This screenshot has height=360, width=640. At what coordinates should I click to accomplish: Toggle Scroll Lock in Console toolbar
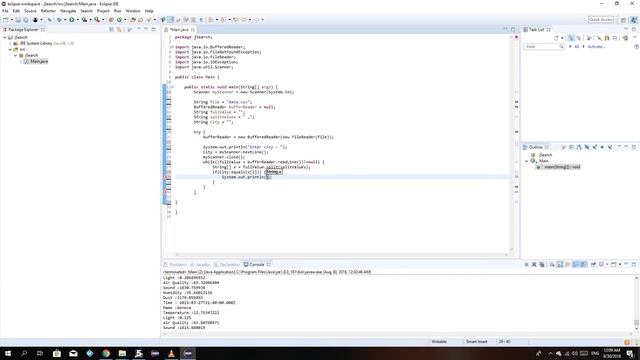(x=560, y=264)
